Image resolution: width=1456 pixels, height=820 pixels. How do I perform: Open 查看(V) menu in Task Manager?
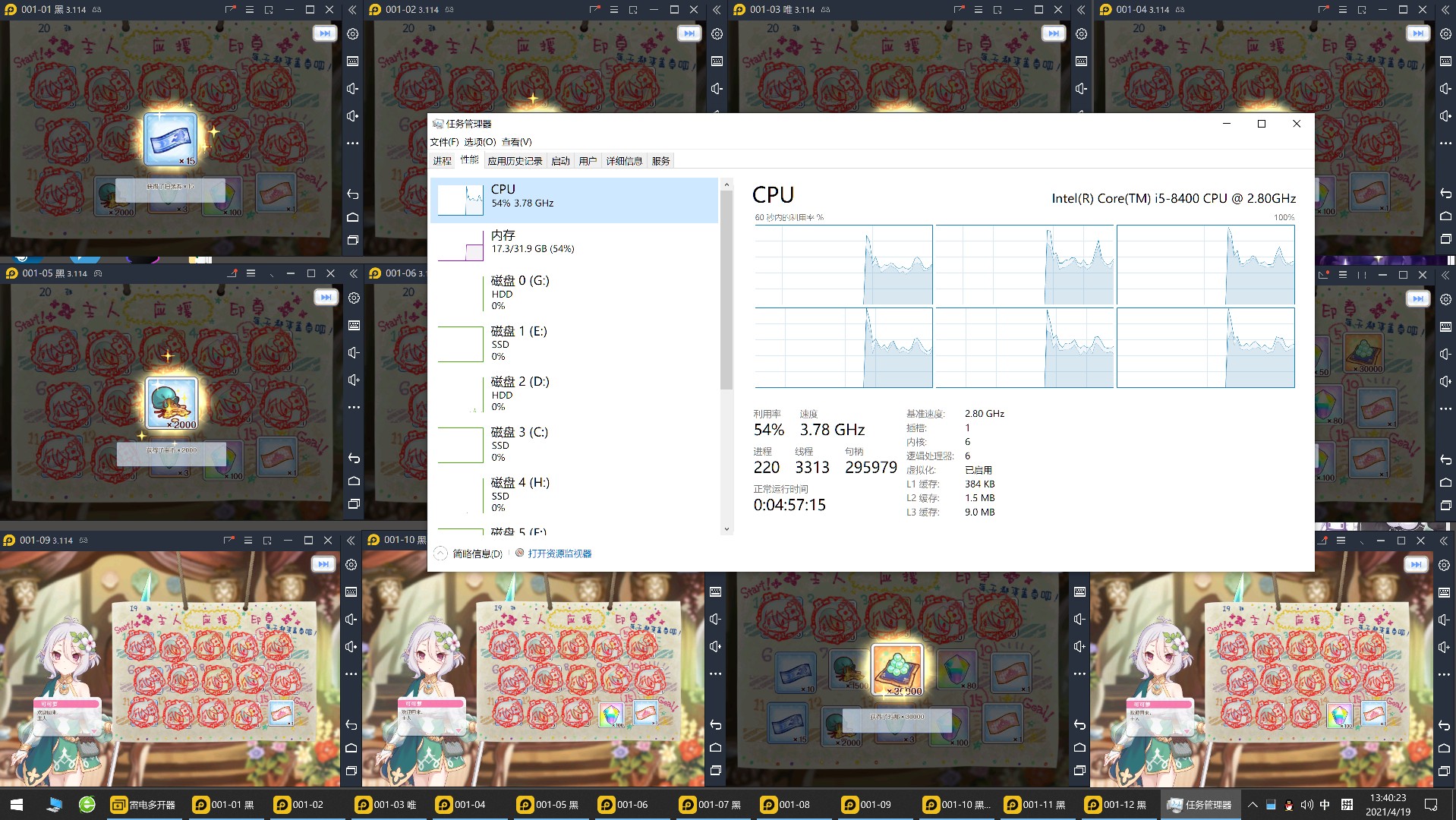tap(517, 142)
